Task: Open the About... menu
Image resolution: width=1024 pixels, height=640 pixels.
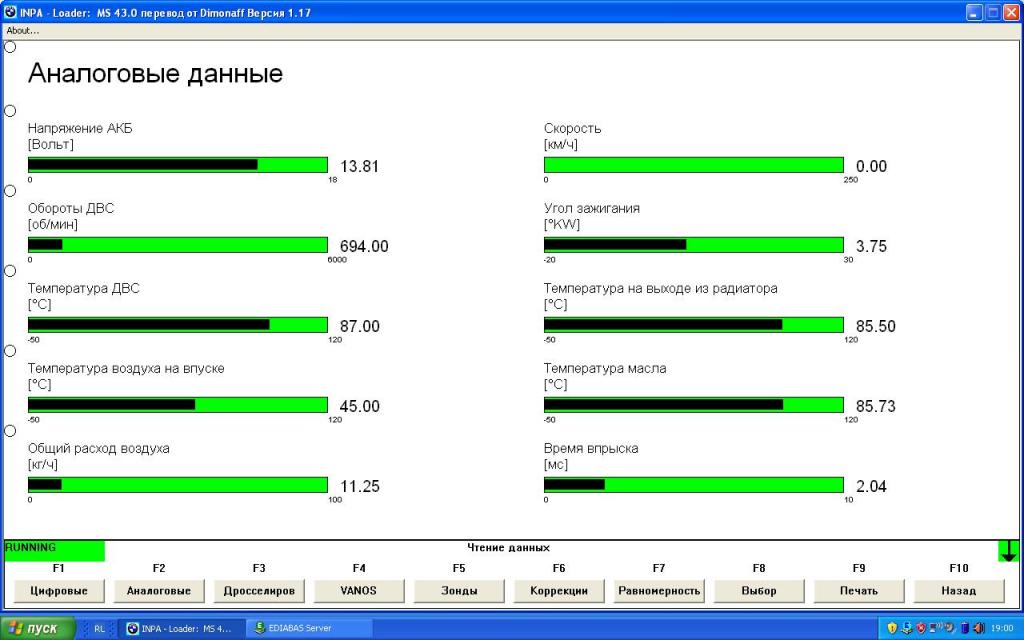Action: (23, 31)
